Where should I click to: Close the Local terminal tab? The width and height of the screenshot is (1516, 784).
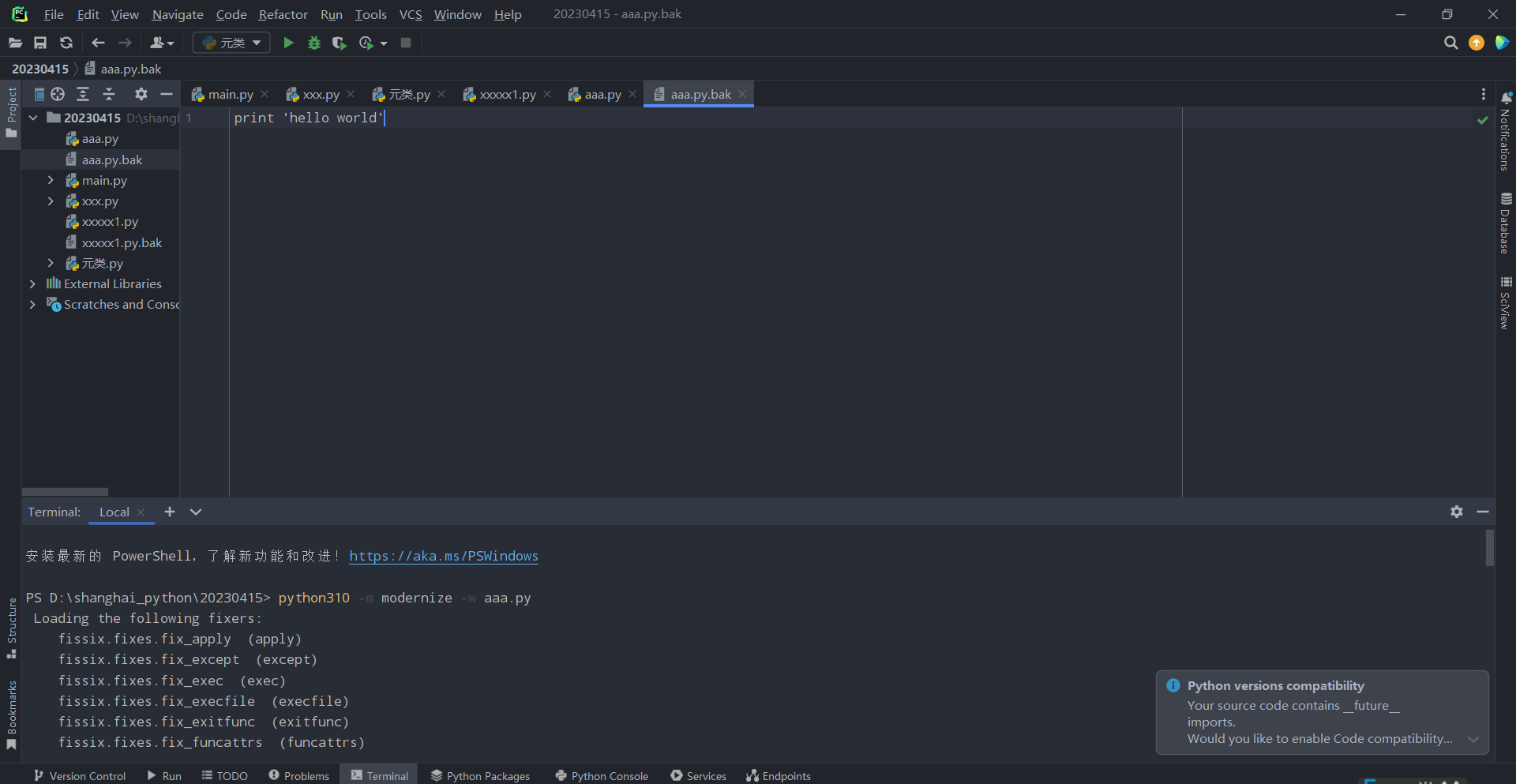point(141,512)
